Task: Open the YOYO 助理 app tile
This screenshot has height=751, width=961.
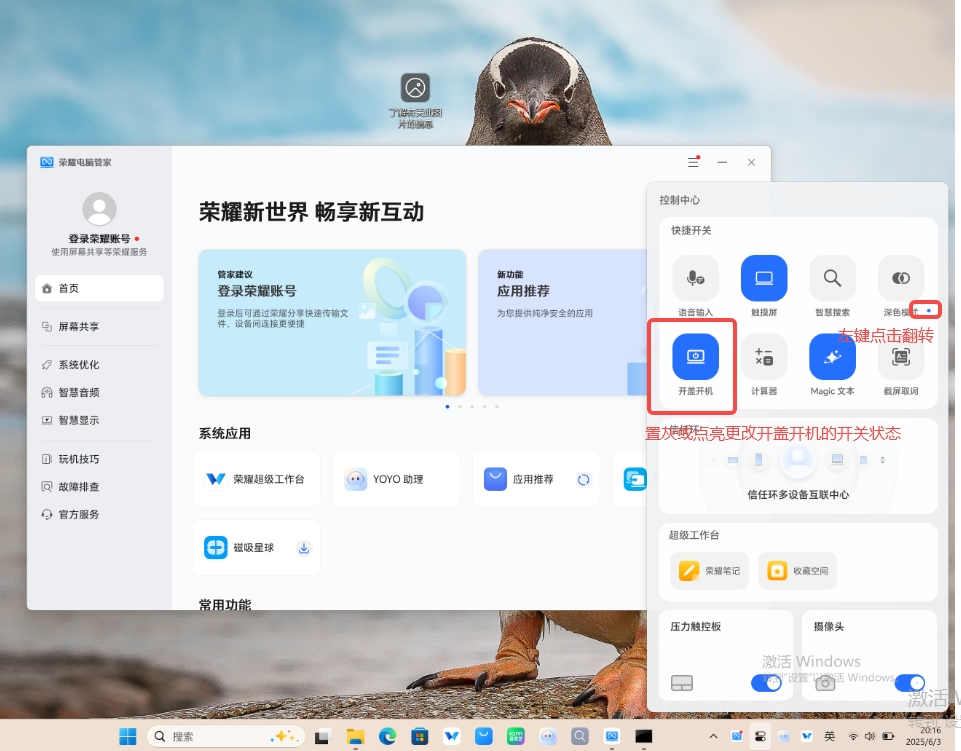Action: 396,480
